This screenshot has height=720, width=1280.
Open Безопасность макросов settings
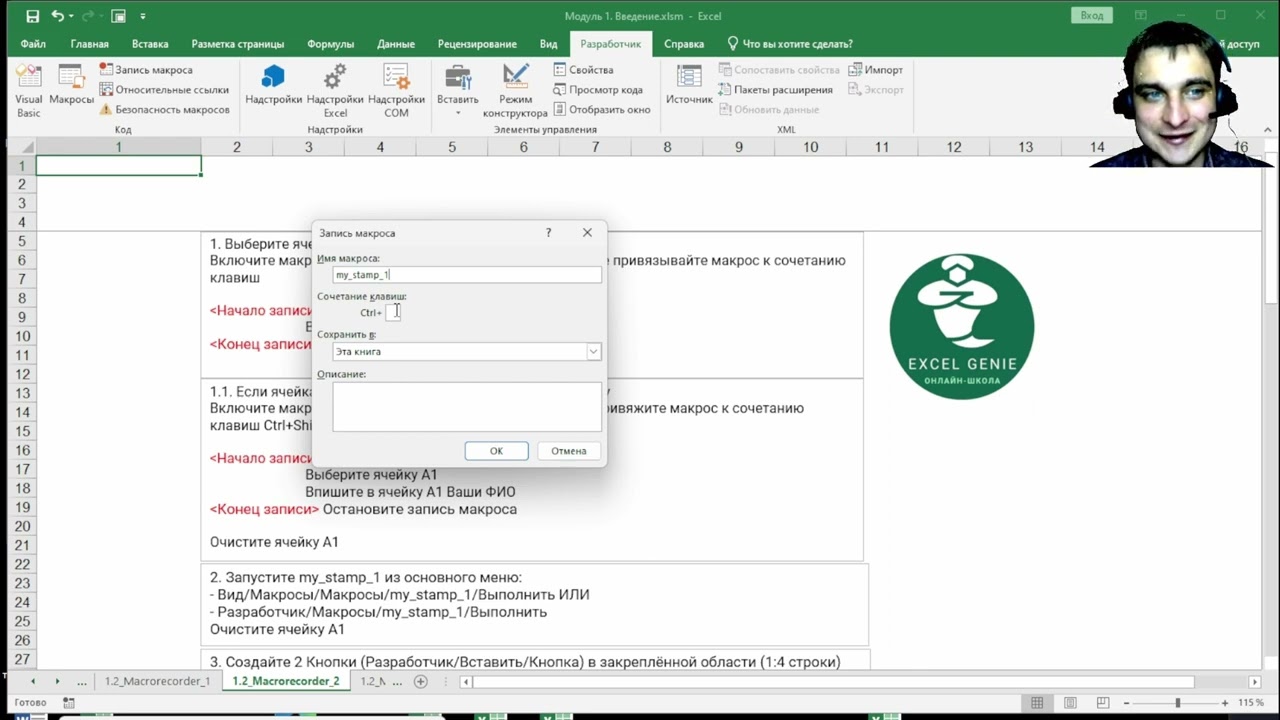(x=164, y=109)
